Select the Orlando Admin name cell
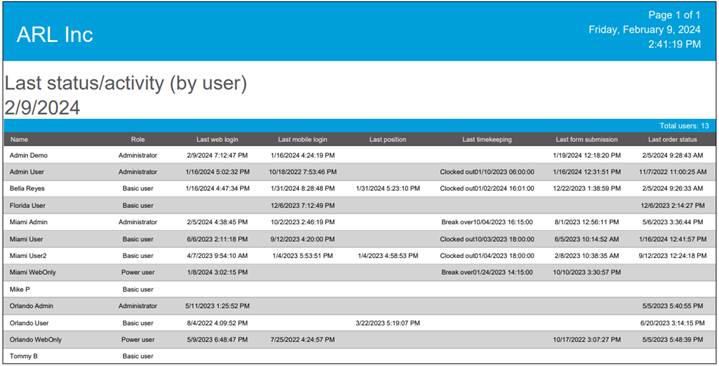This screenshot has height=366, width=719. tap(31, 306)
